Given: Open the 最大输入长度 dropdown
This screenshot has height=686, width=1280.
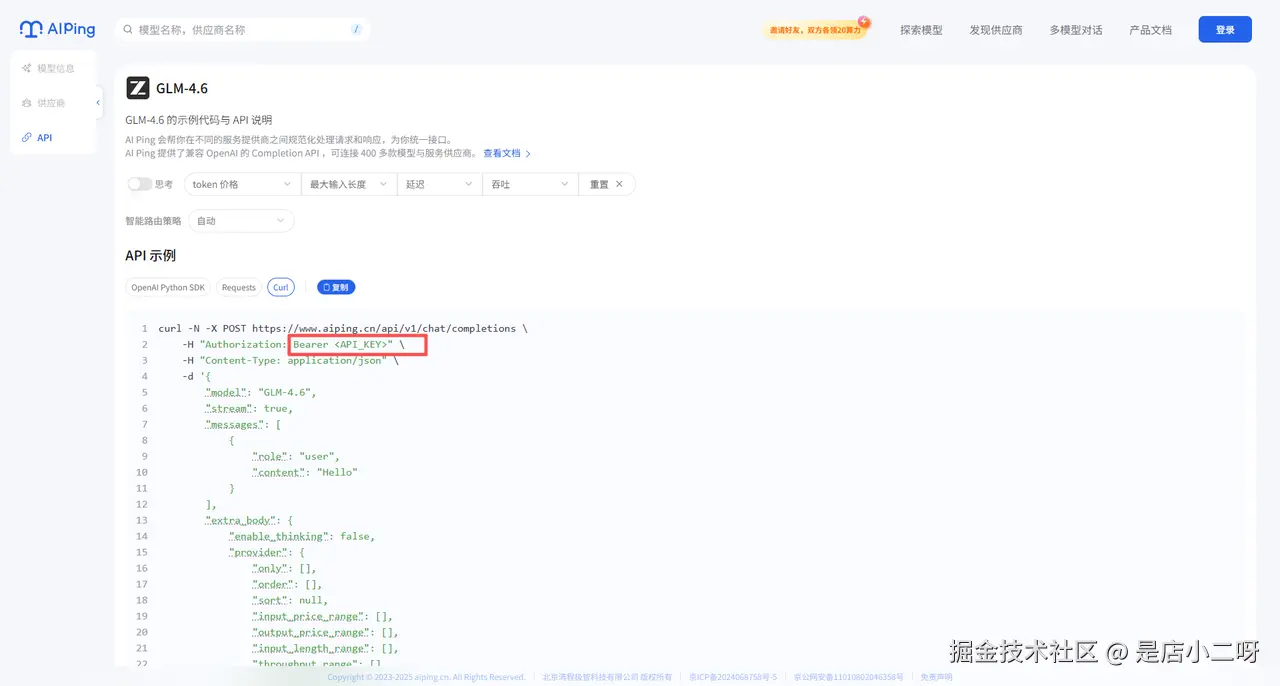Looking at the screenshot, I should click(x=350, y=184).
